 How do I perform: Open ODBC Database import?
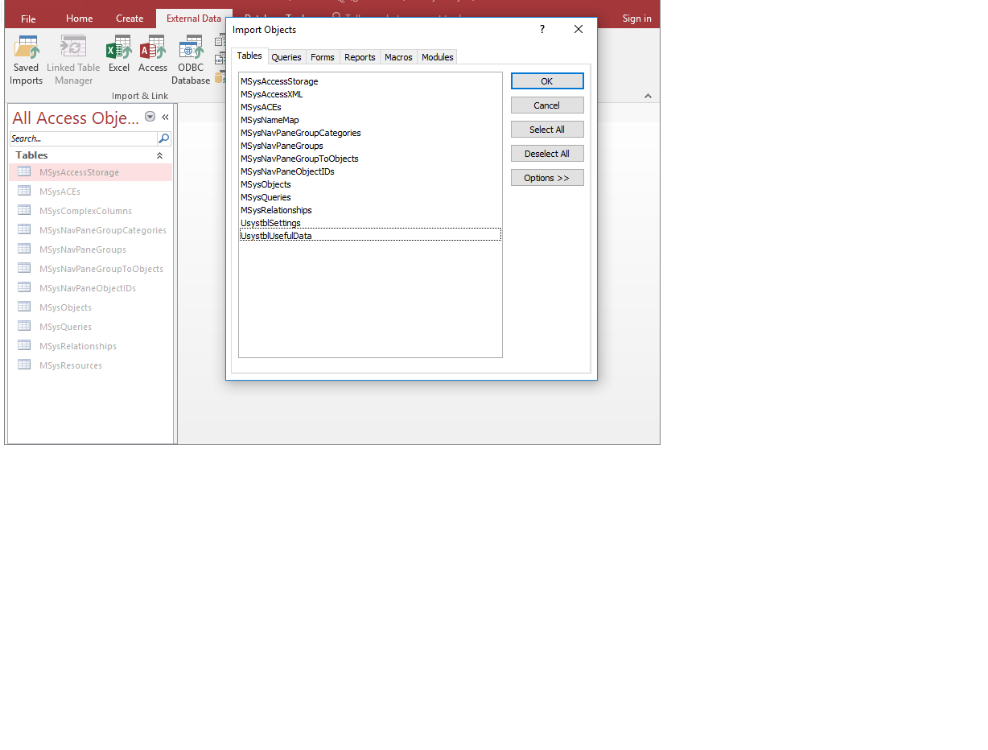[190, 61]
